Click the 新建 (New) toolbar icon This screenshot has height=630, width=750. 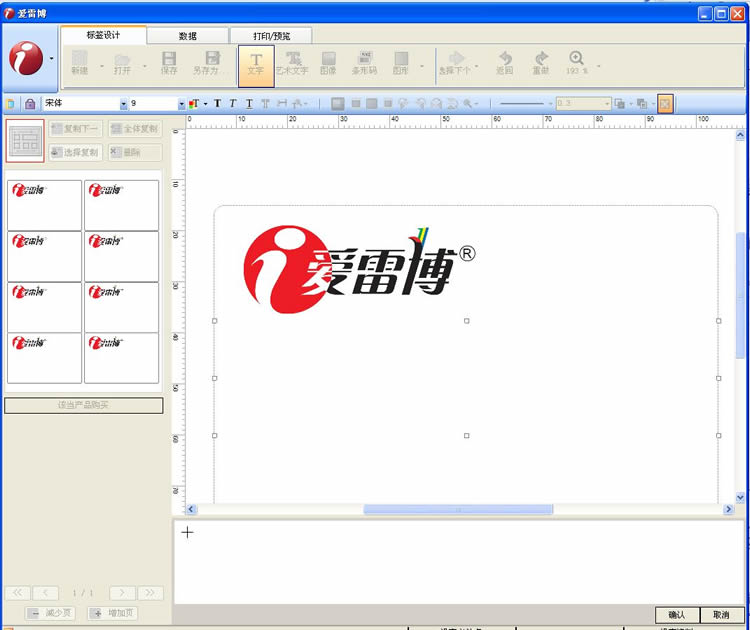(79, 63)
